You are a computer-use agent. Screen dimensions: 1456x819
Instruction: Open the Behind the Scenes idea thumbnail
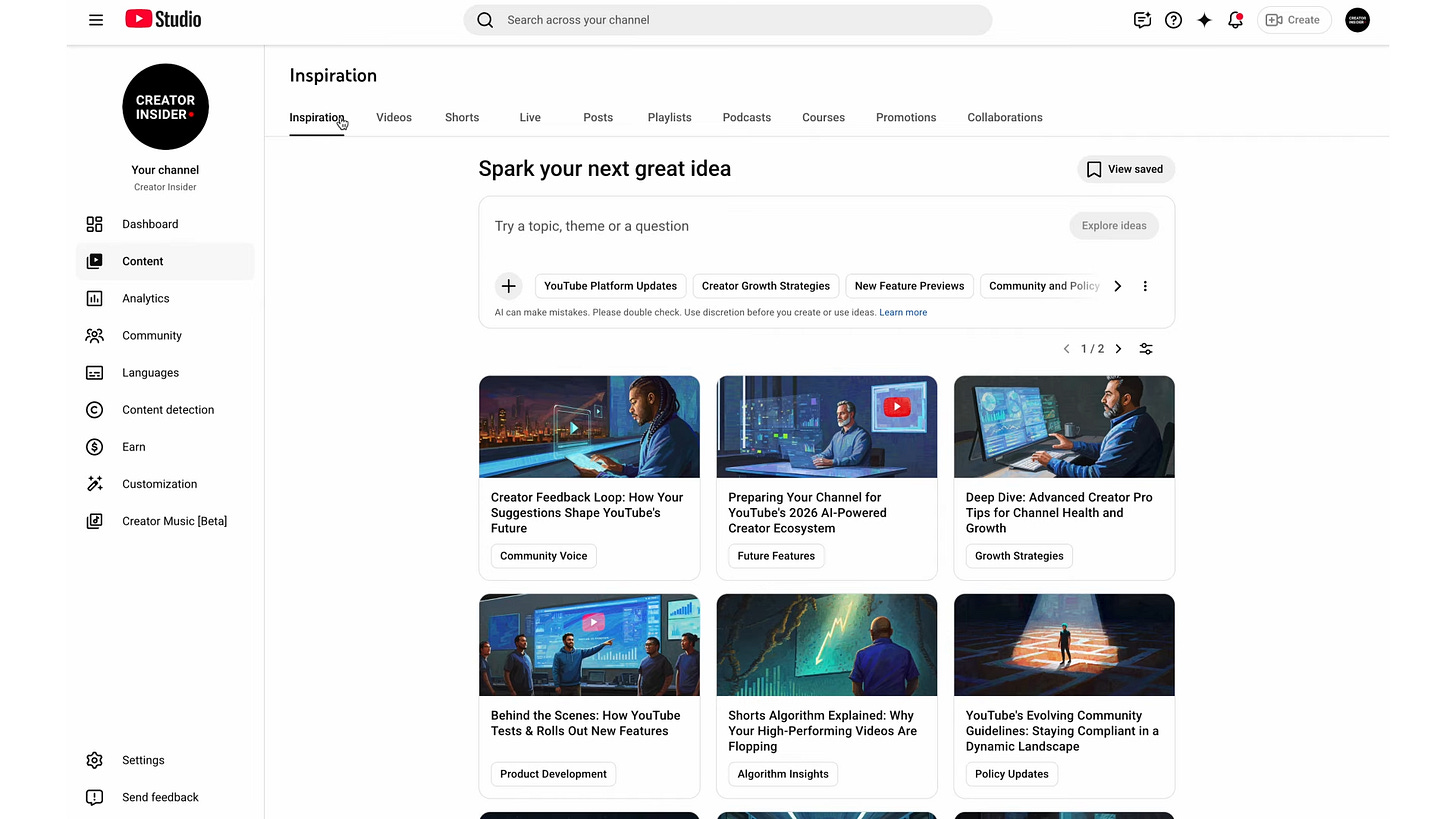point(589,645)
